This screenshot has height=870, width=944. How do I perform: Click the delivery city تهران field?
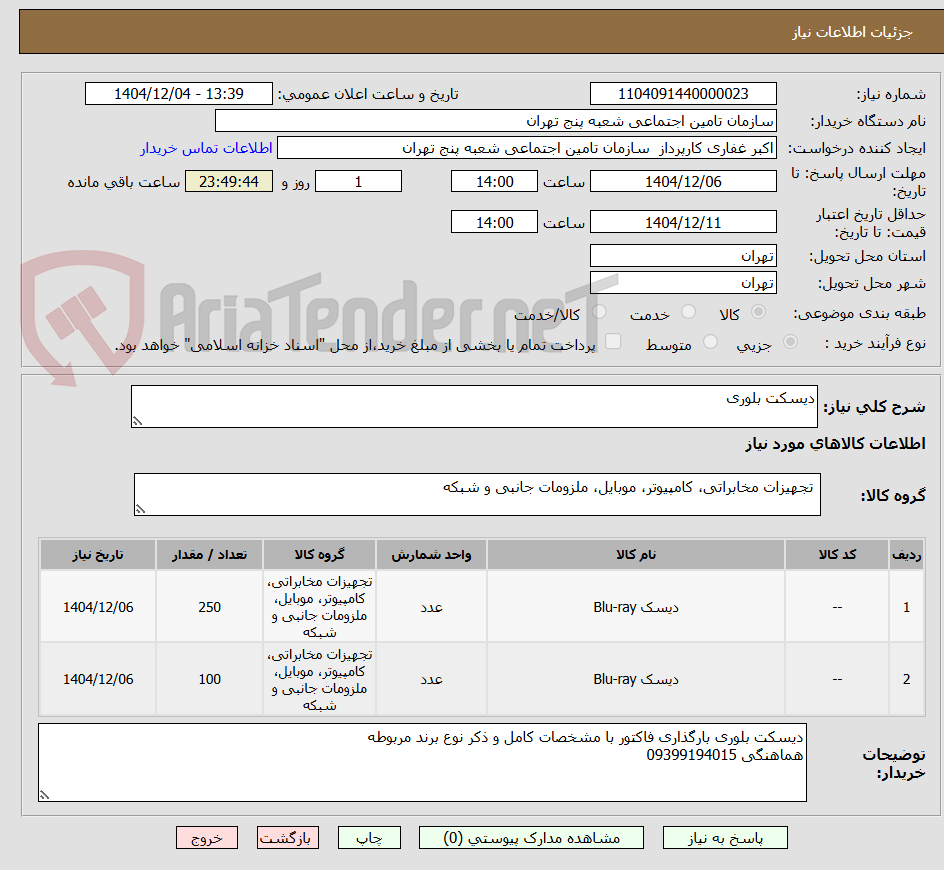click(683, 283)
